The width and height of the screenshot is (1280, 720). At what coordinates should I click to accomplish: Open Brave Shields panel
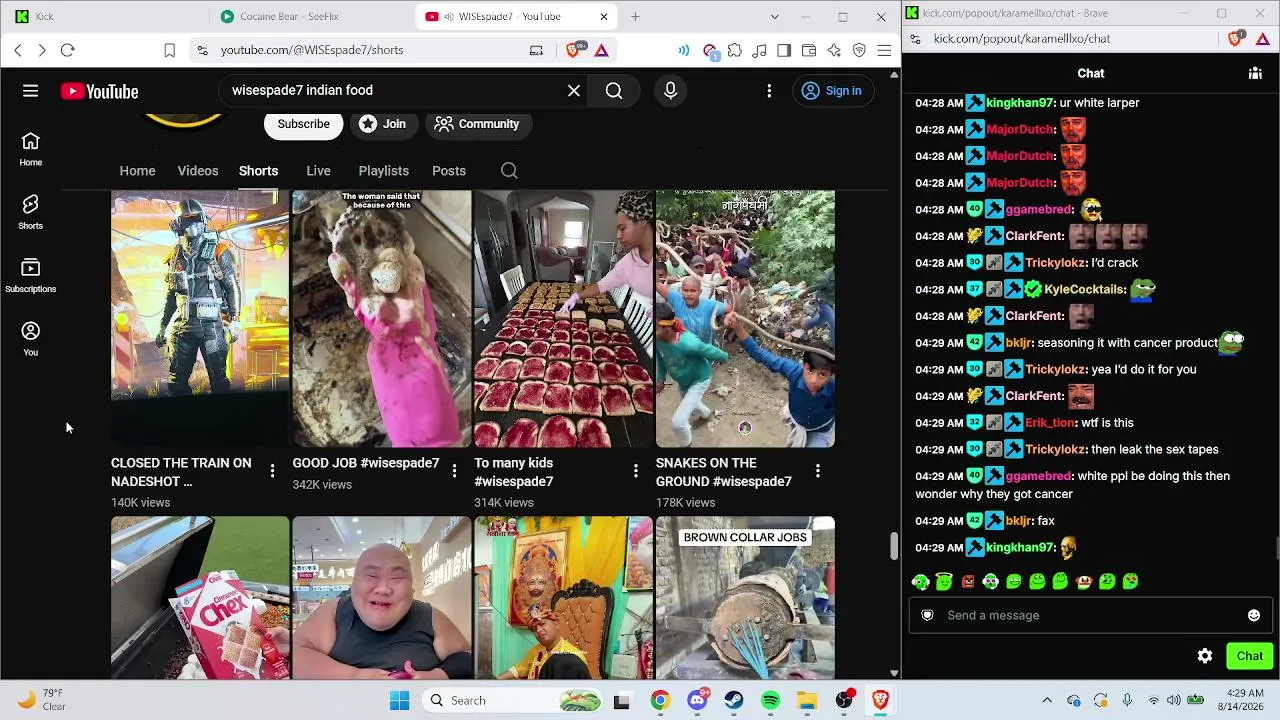[x=574, y=50]
